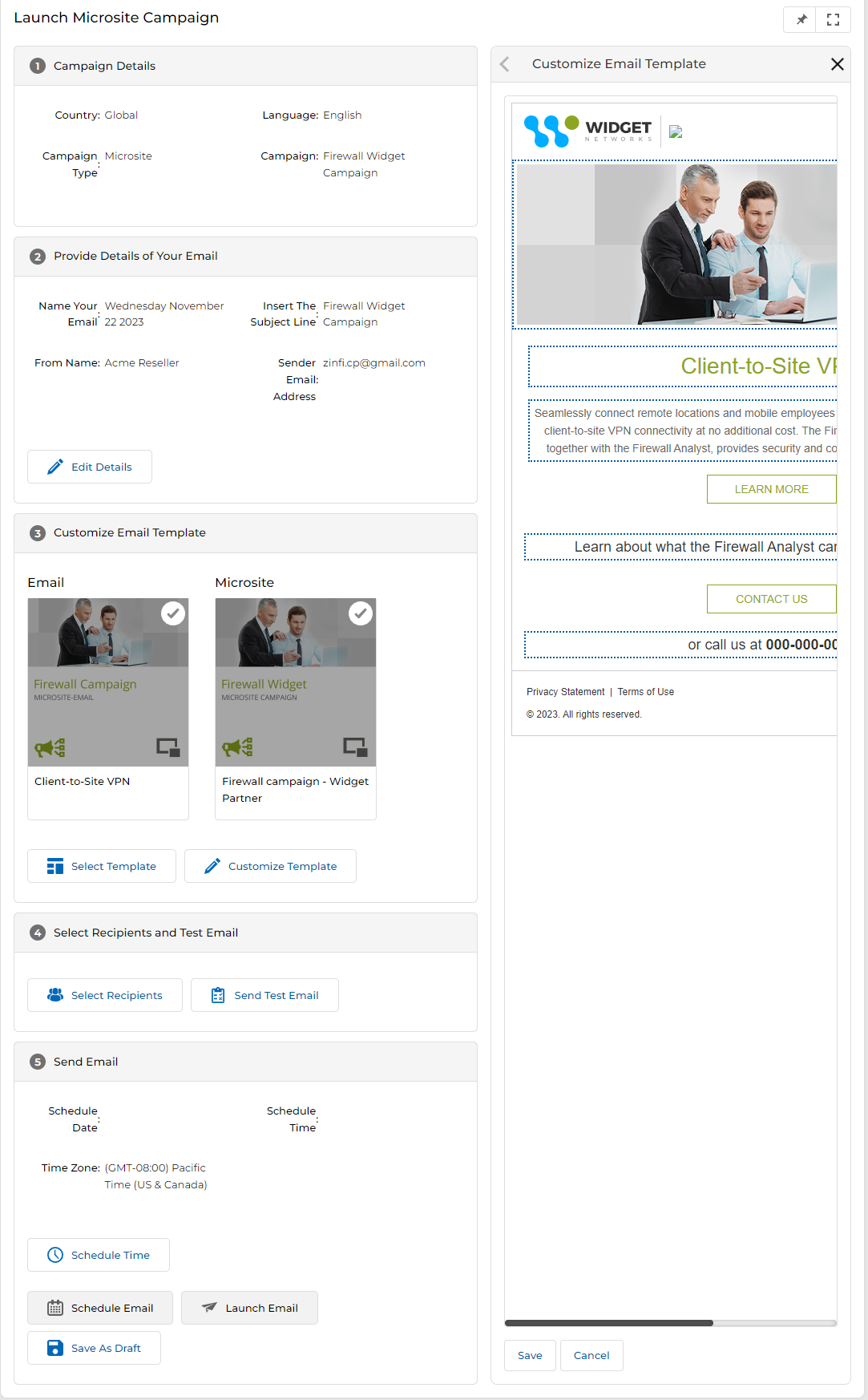
Task: Click the pencil icon in Customize Template
Action: 212,866
